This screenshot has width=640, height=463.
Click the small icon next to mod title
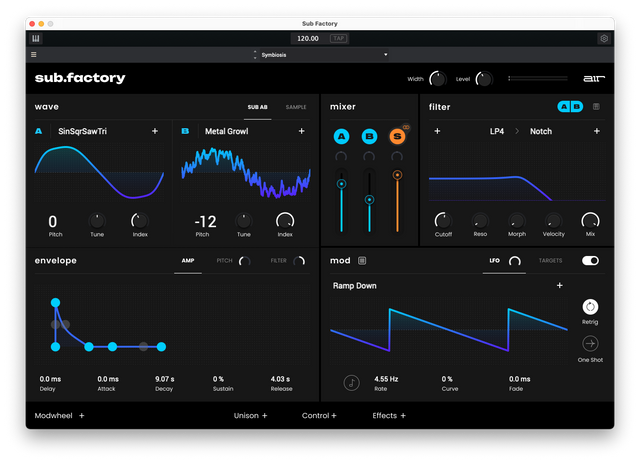coord(362,261)
